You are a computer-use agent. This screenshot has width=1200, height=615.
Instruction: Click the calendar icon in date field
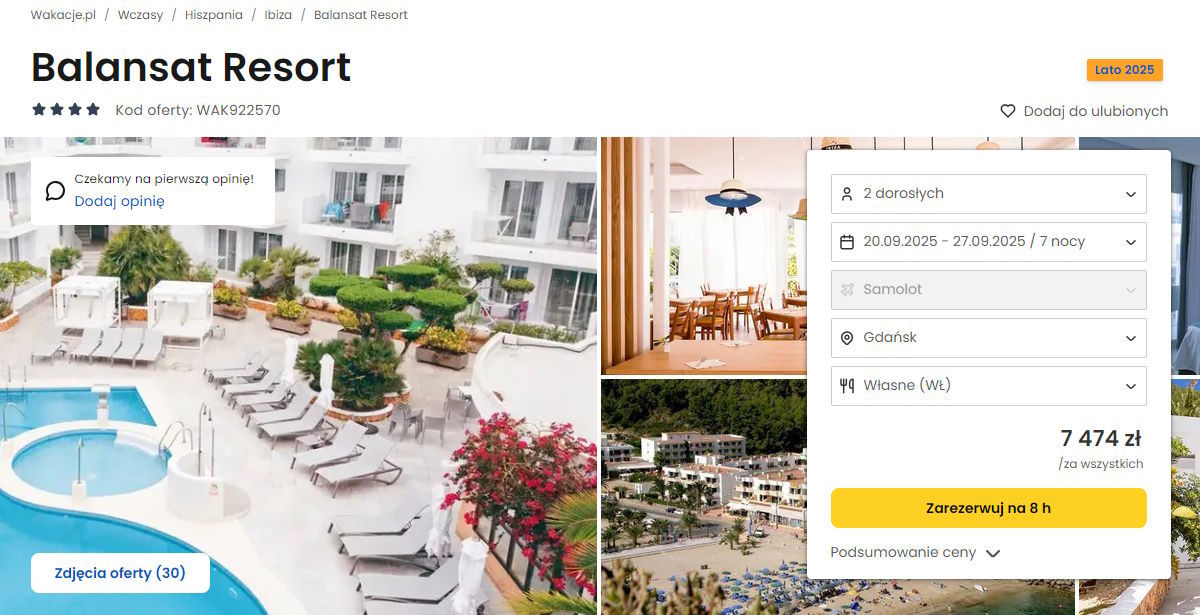click(x=847, y=241)
